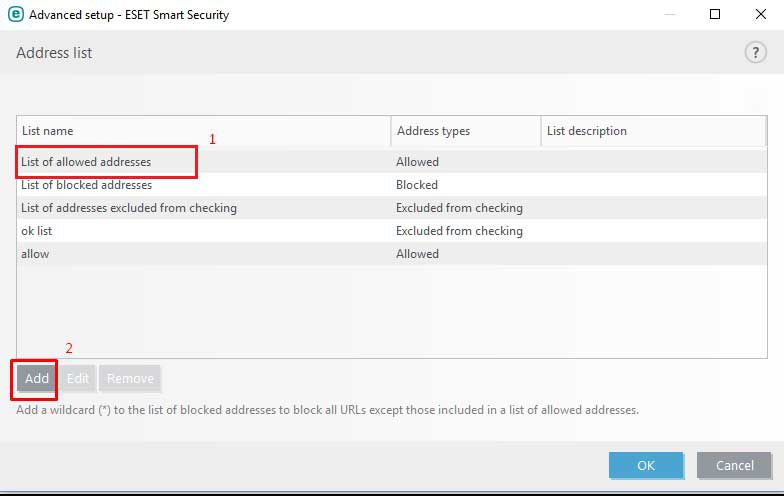Viewport: 784px width, 496px height.
Task: Close the Advanced setup window
Action: tap(761, 14)
